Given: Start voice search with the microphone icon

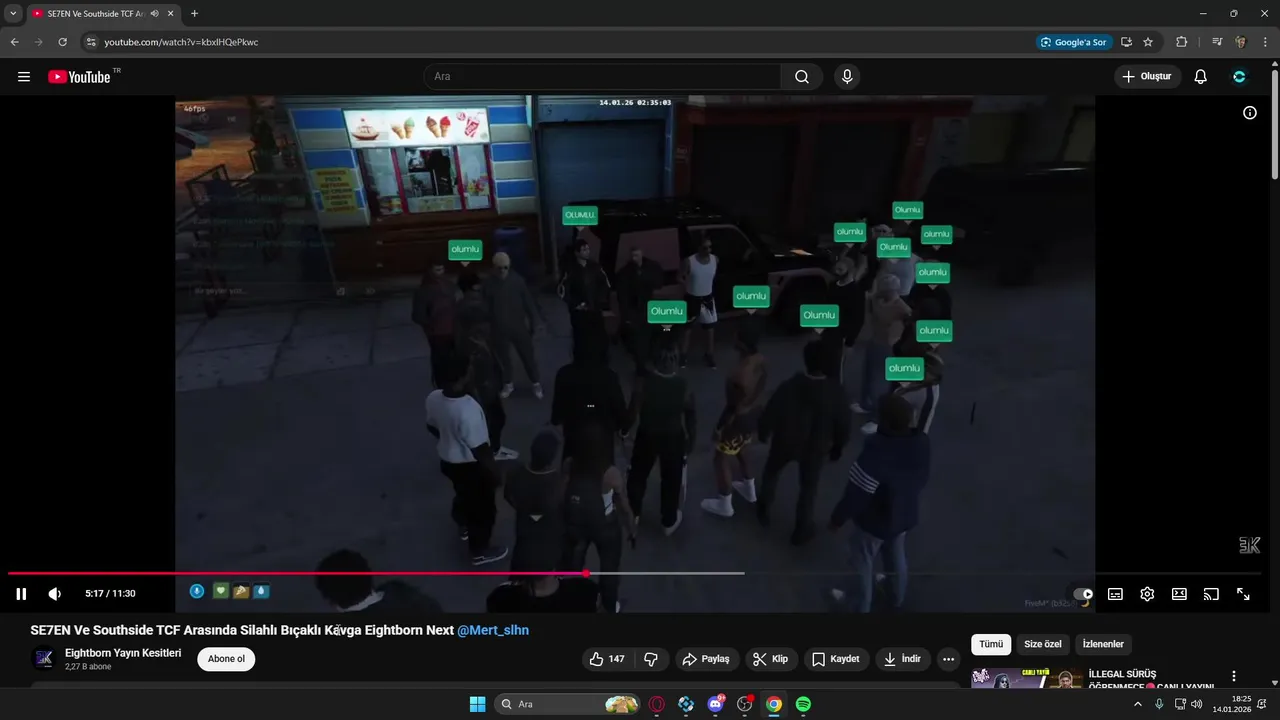Looking at the screenshot, I should point(847,77).
